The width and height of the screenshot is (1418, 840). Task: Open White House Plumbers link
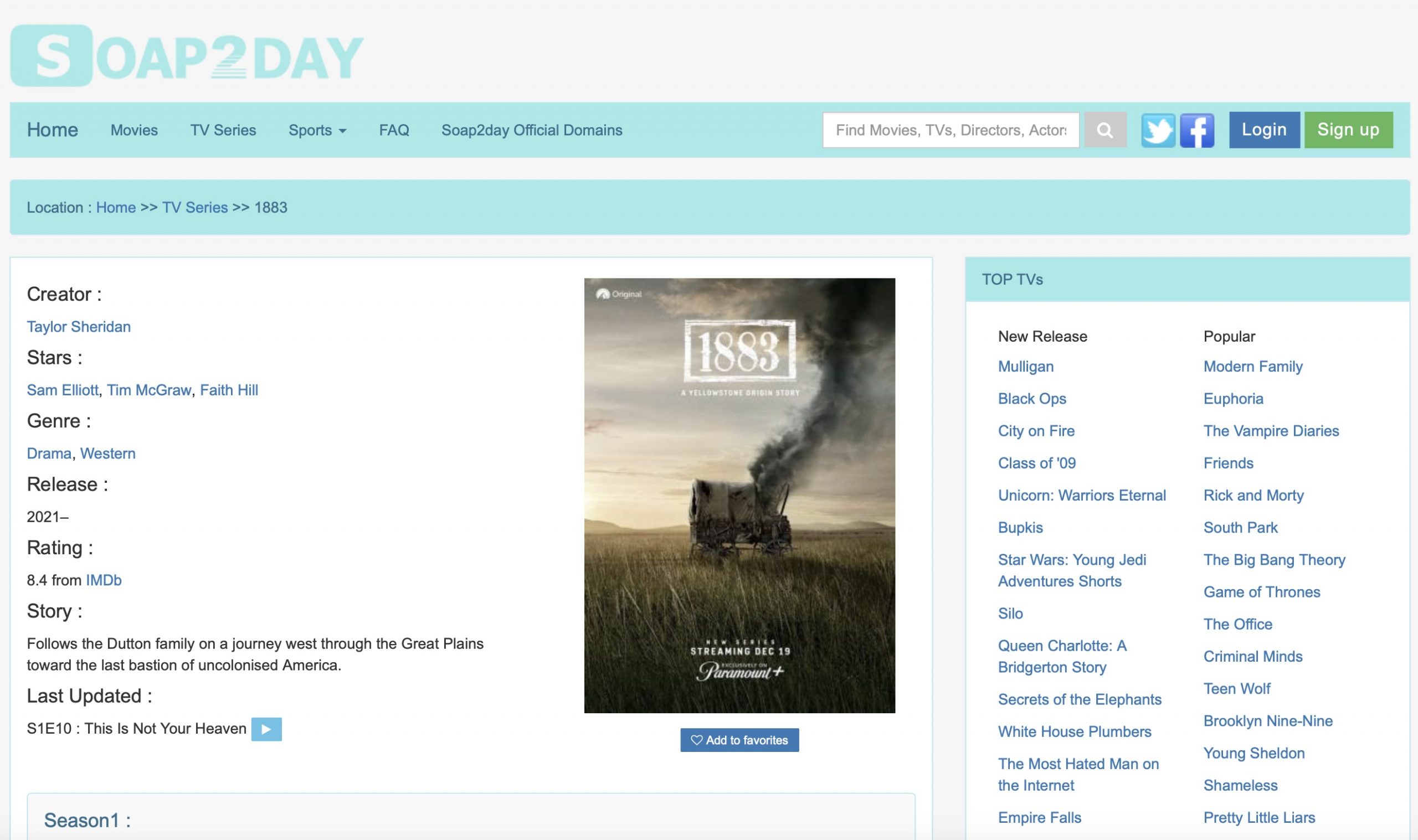coord(1075,733)
